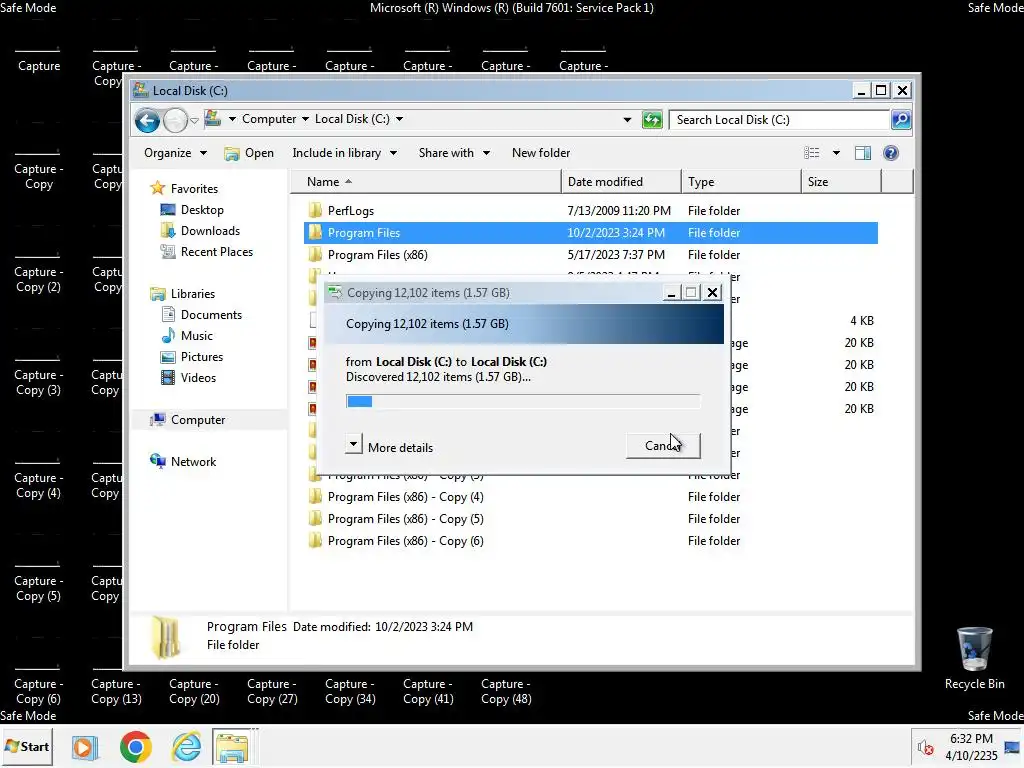
Task: Launch Windows Media Player from taskbar
Action: pos(84,746)
